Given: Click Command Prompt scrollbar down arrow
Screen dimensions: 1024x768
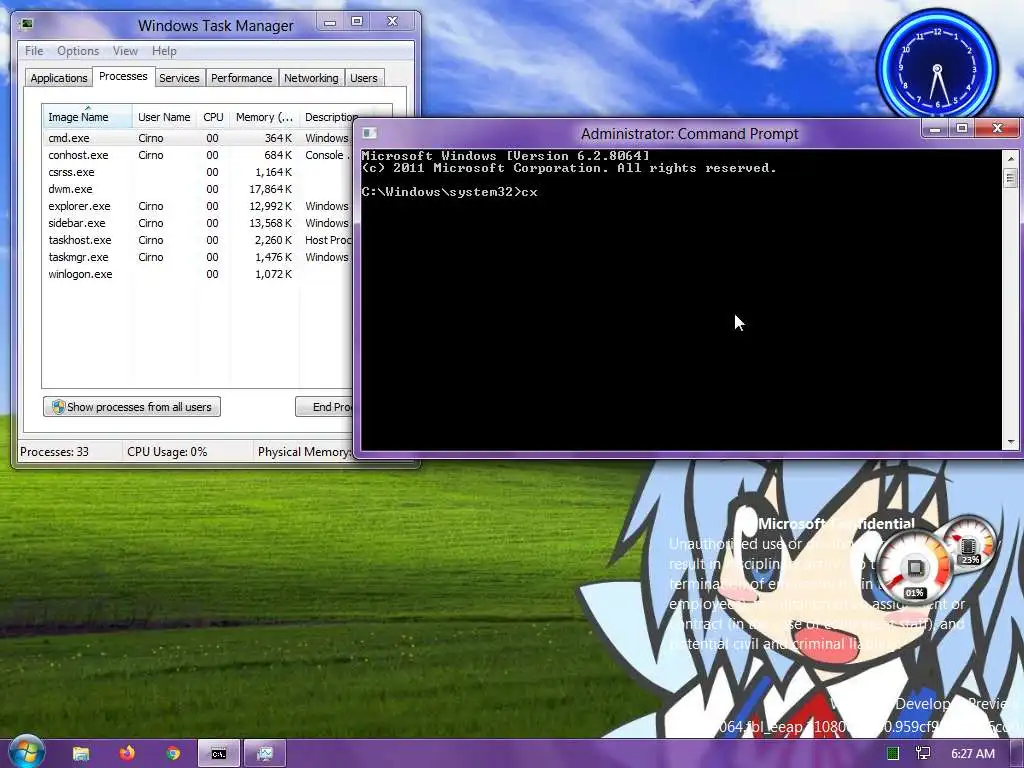Looking at the screenshot, I should (1011, 442).
